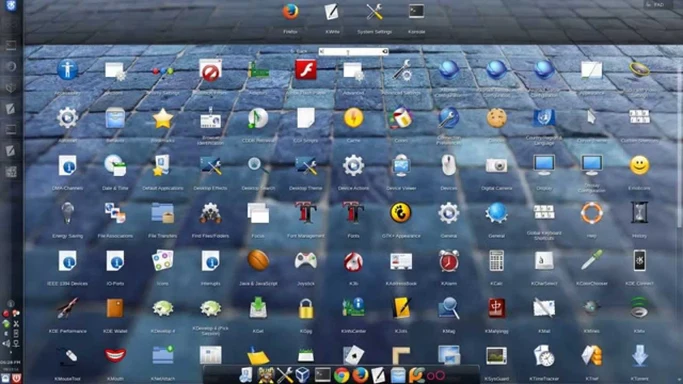The height and width of the screenshot is (384, 683).
Task: Open Java & JavaScript settings
Action: click(x=258, y=261)
